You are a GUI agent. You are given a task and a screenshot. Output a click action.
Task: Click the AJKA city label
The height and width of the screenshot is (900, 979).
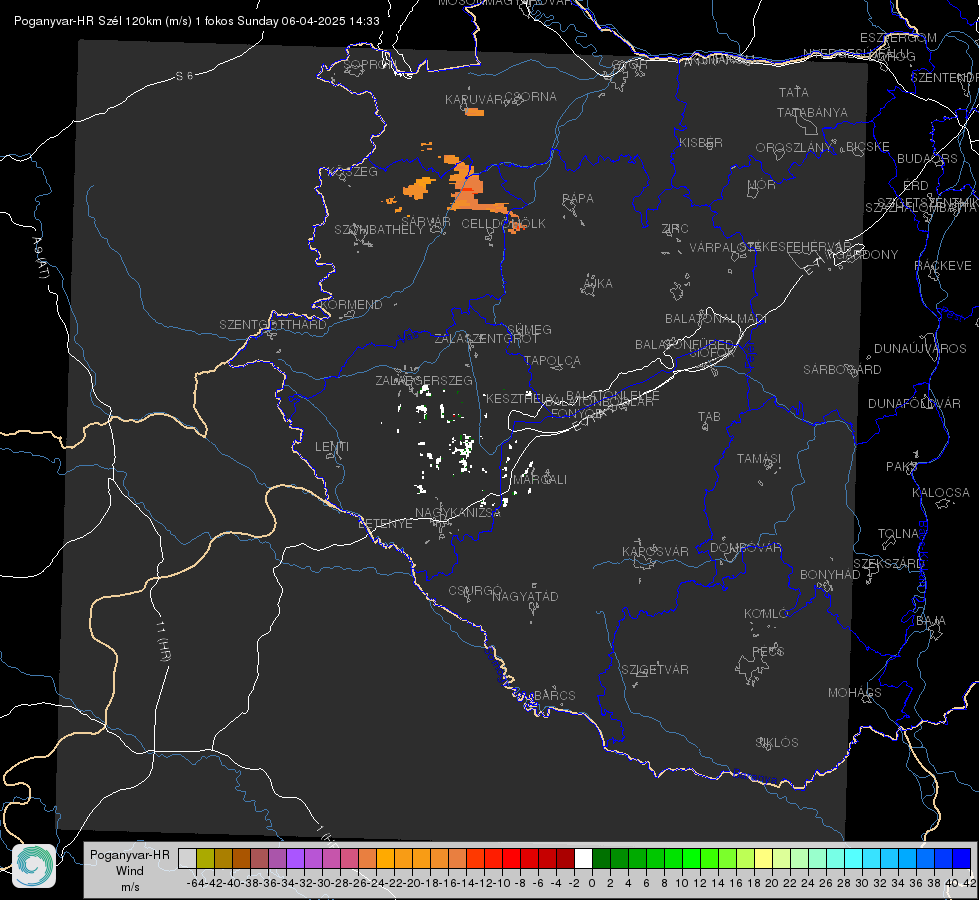(x=598, y=284)
